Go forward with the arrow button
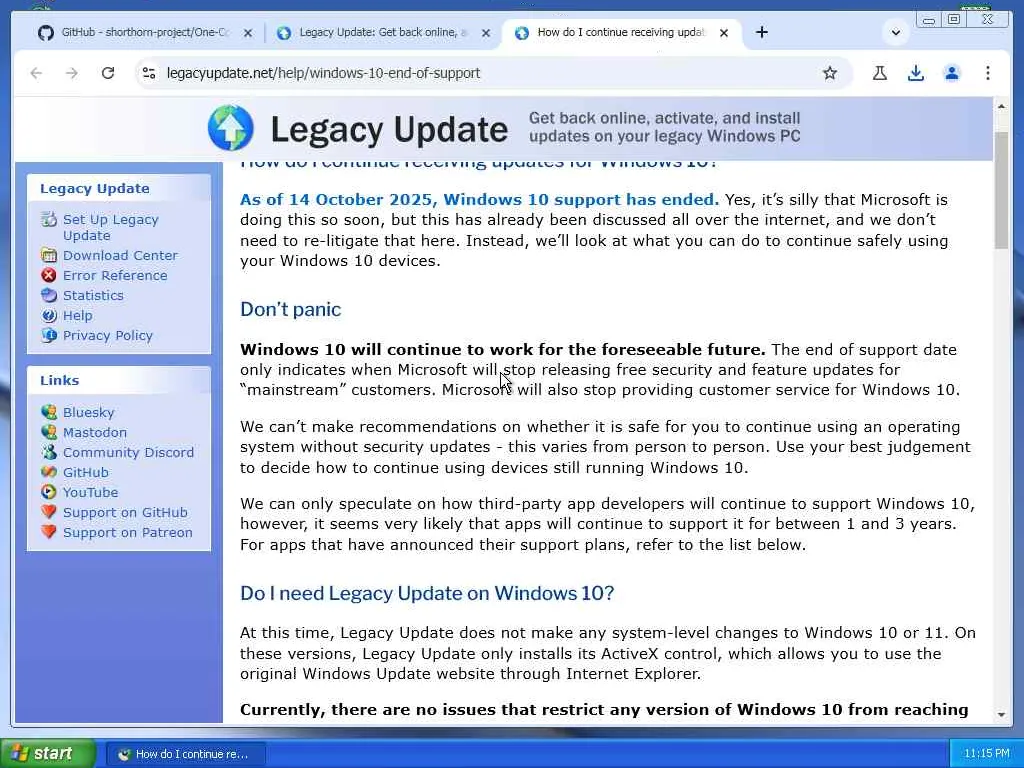This screenshot has height=768, width=1024. pyautogui.click(x=72, y=73)
